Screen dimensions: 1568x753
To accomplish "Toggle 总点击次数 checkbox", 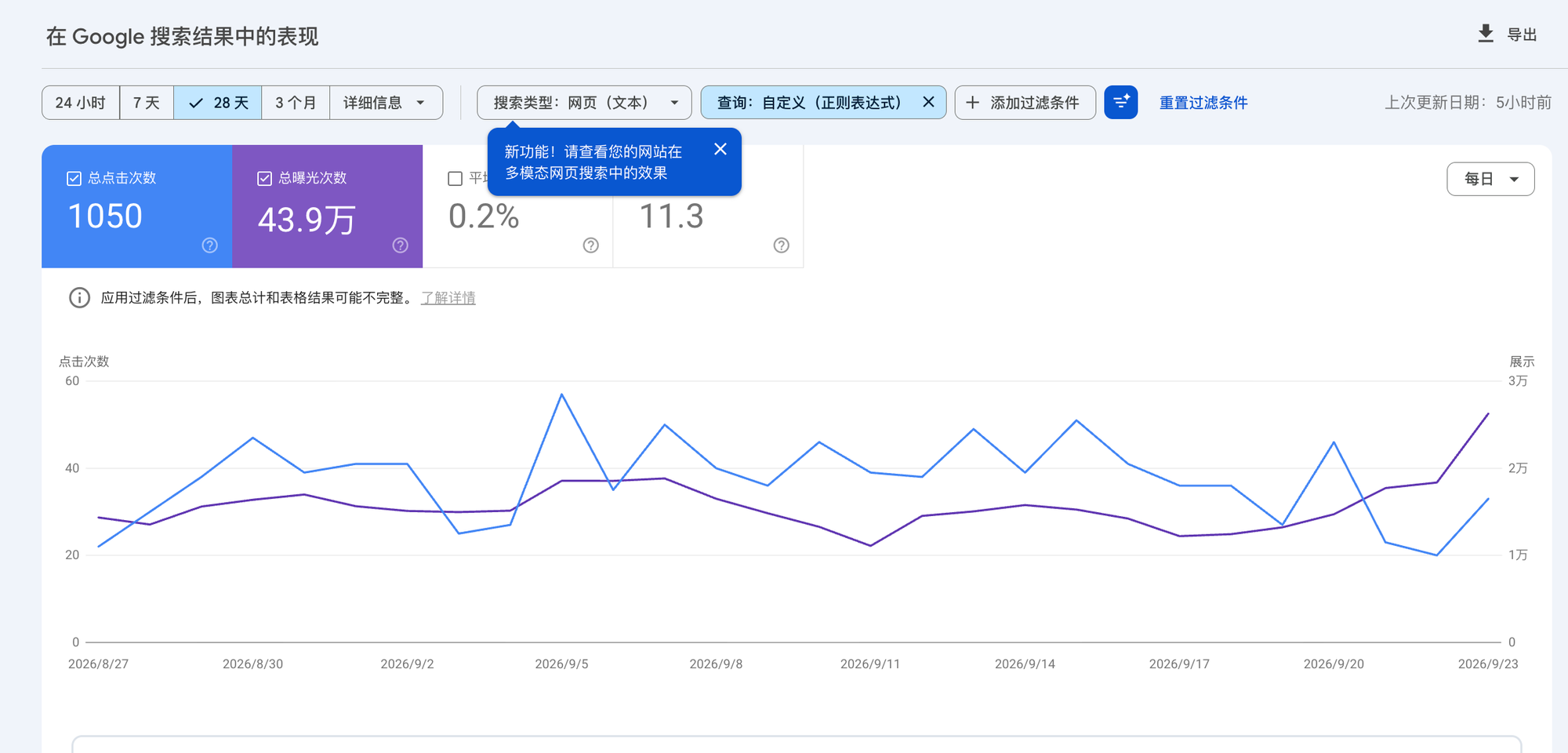I will click(x=74, y=179).
